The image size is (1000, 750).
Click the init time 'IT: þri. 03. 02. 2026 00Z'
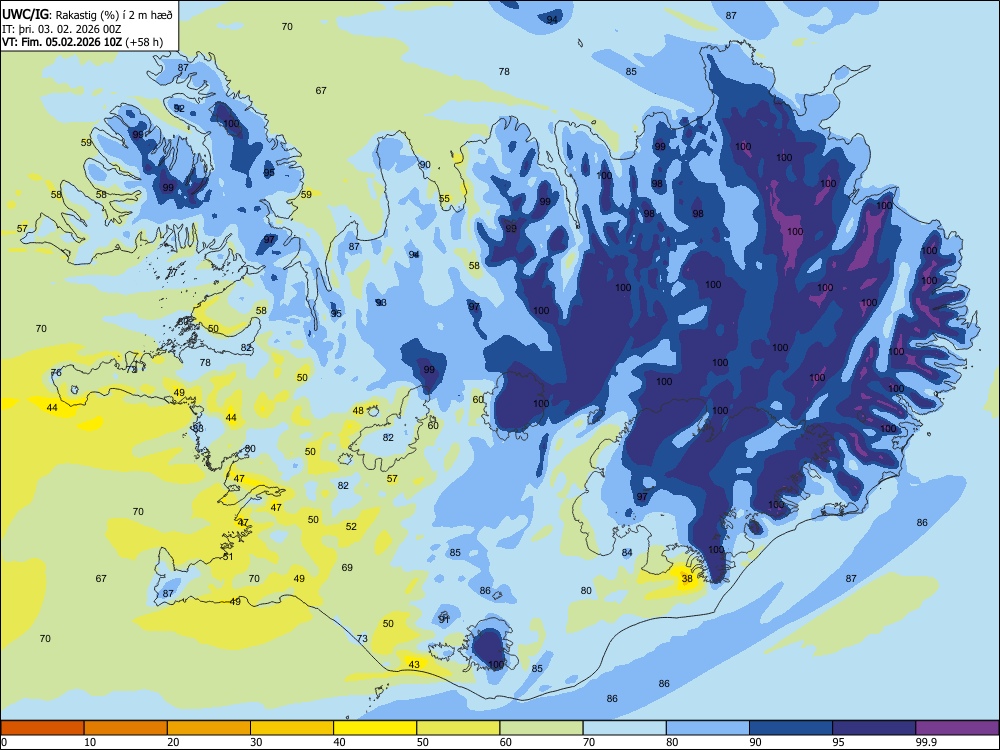pos(62,28)
